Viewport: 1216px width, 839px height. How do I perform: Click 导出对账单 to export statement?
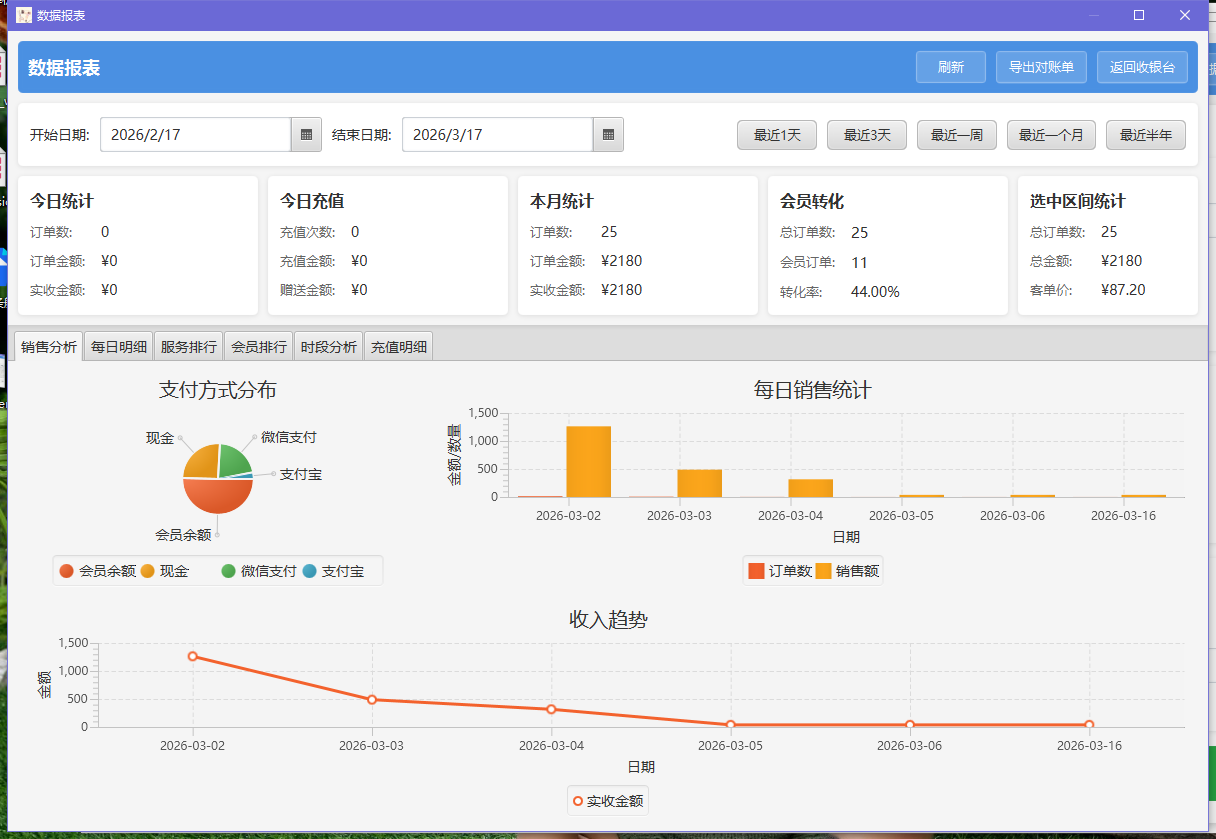(1041, 67)
